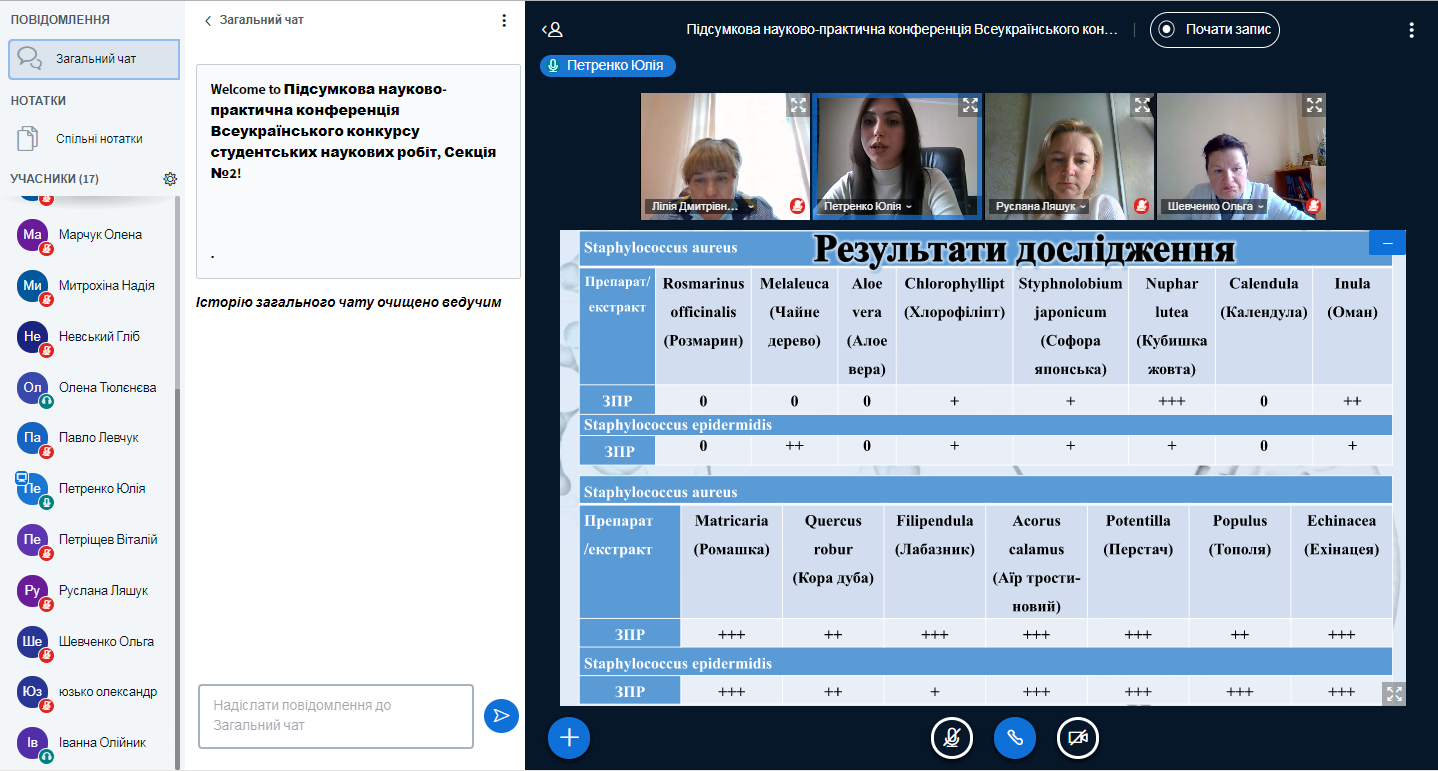
Task: Start recording with Почати запис
Action: [x=1215, y=29]
